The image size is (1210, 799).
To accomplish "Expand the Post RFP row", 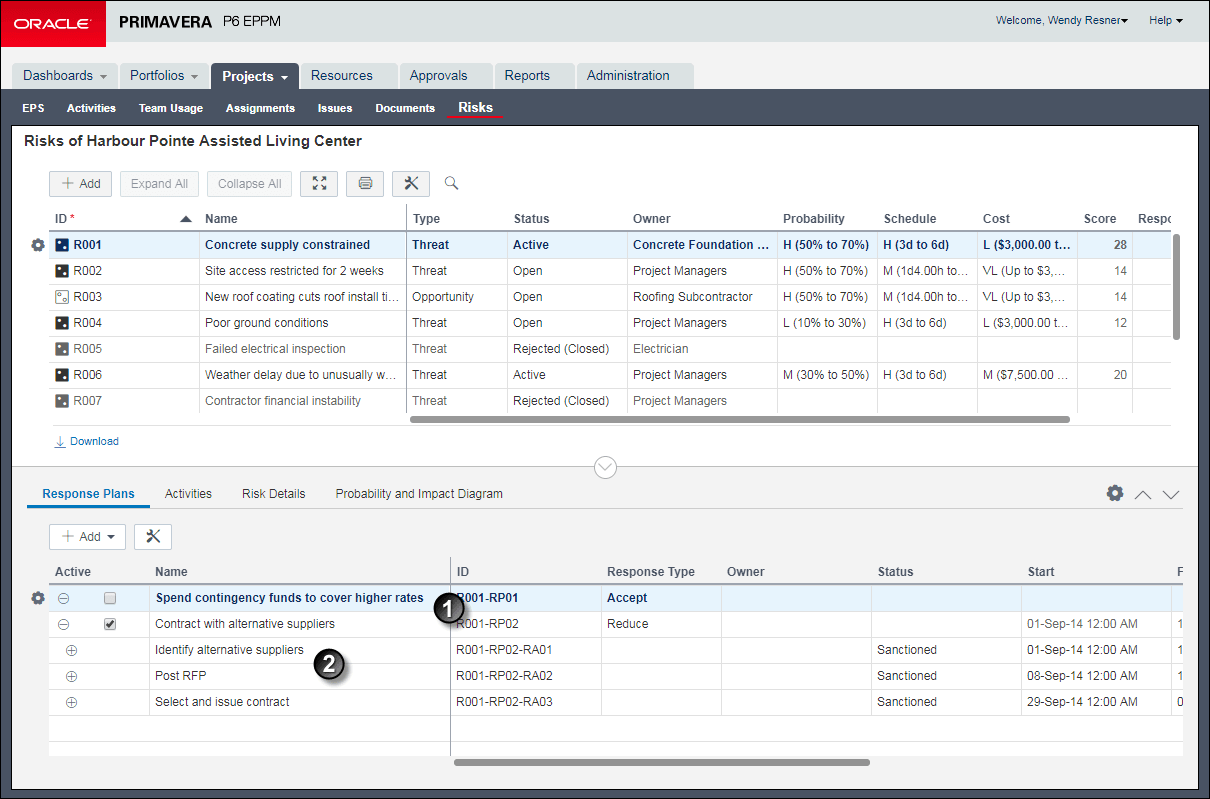I will [71, 676].
